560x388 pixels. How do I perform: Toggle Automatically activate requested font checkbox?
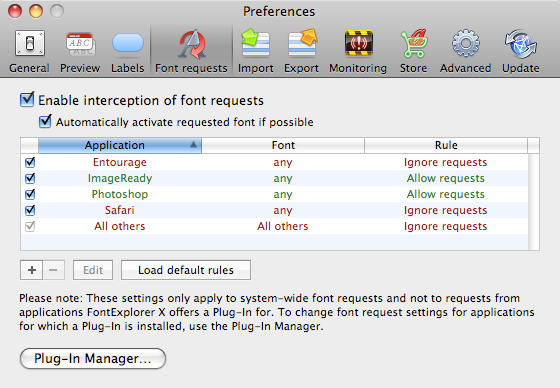[45, 121]
